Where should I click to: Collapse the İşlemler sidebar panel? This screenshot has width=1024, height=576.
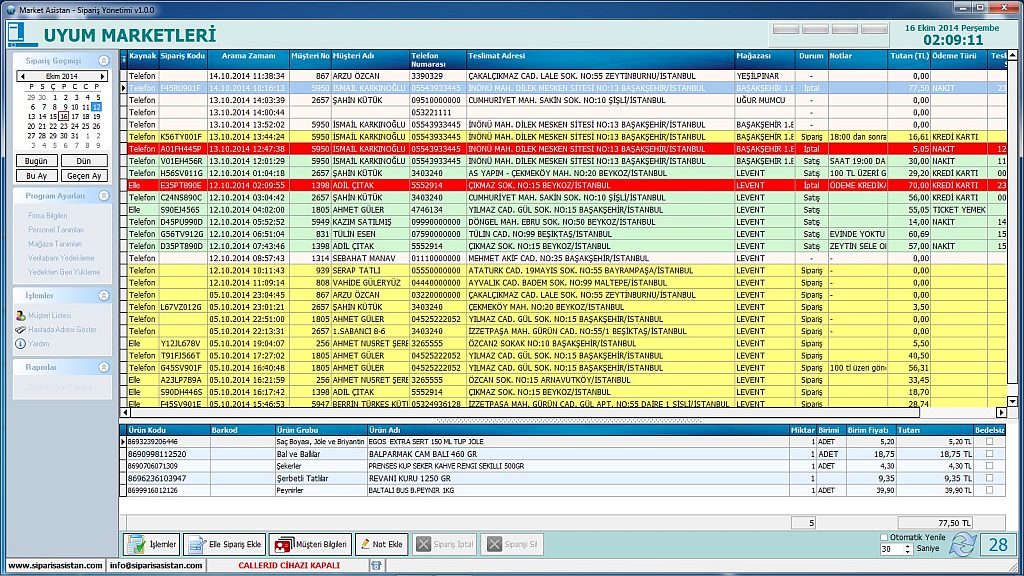[x=103, y=296]
